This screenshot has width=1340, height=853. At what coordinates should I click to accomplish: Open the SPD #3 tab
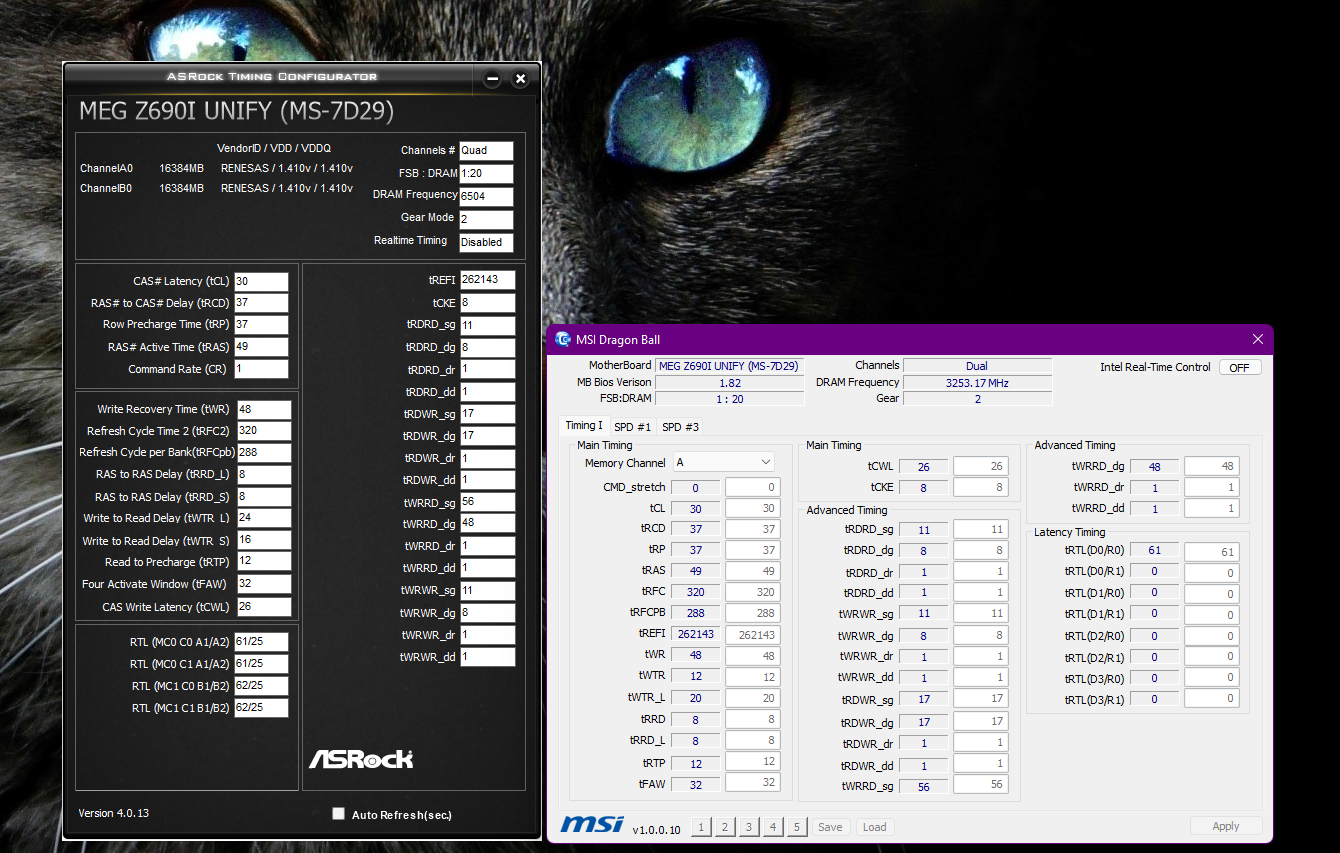click(680, 427)
